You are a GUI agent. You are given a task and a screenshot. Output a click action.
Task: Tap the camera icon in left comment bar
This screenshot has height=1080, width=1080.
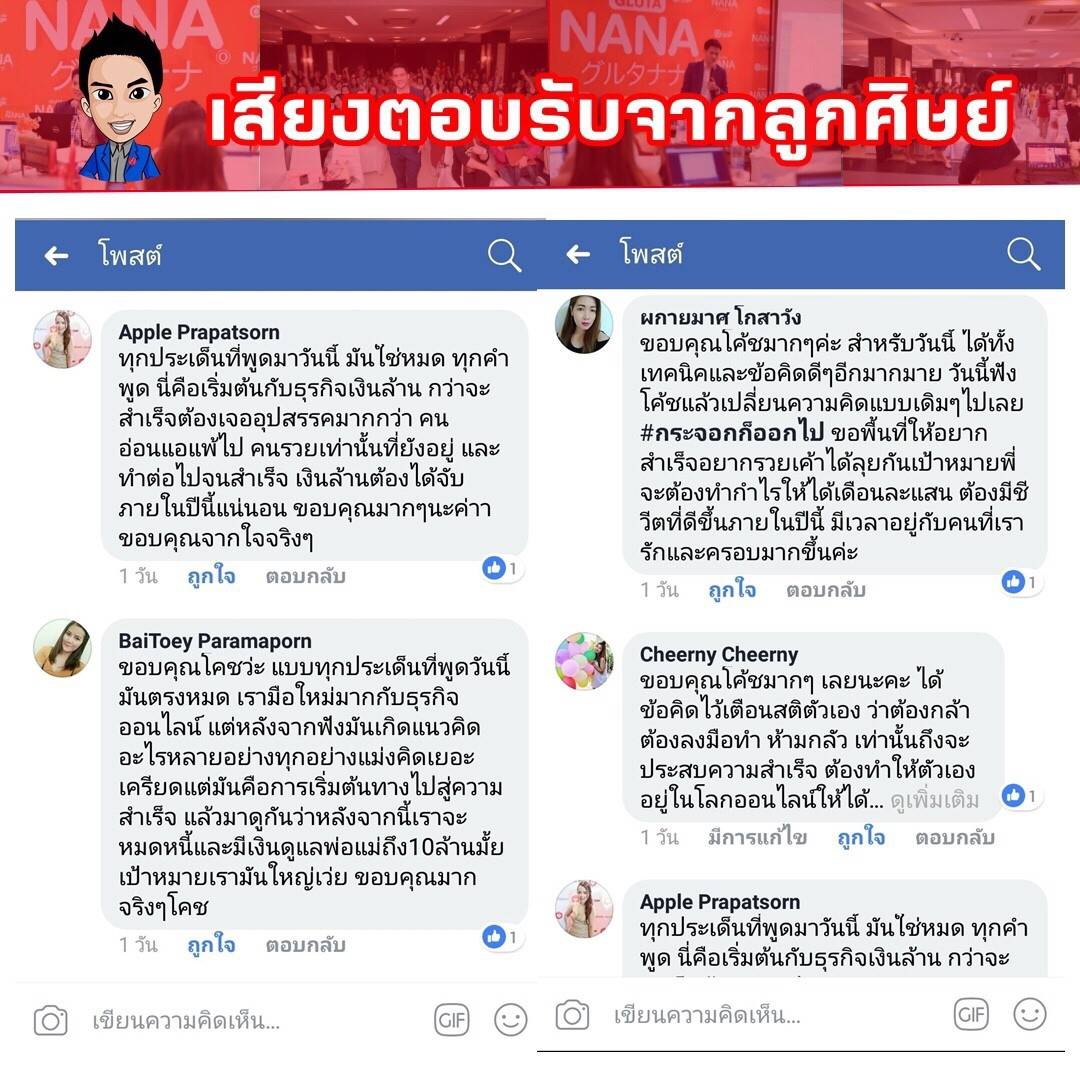coord(51,1021)
